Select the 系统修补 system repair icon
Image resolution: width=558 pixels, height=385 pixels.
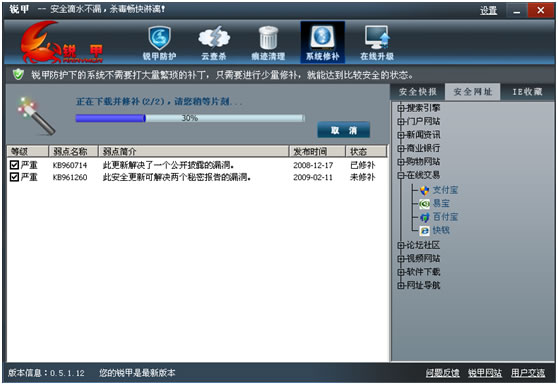coord(322,42)
